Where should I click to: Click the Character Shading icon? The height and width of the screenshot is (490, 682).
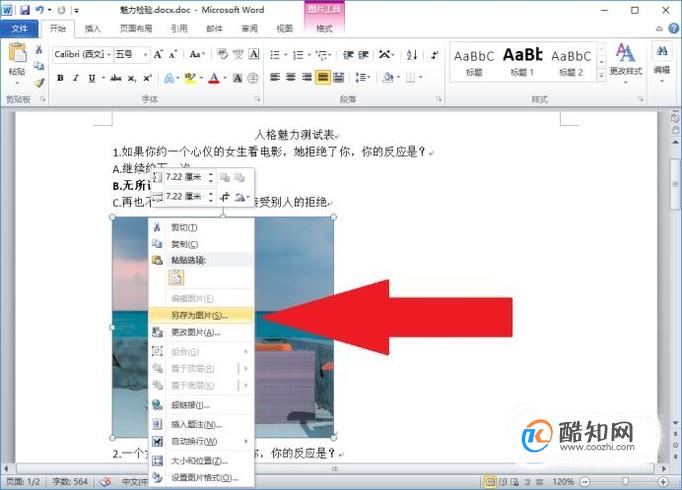click(x=237, y=78)
